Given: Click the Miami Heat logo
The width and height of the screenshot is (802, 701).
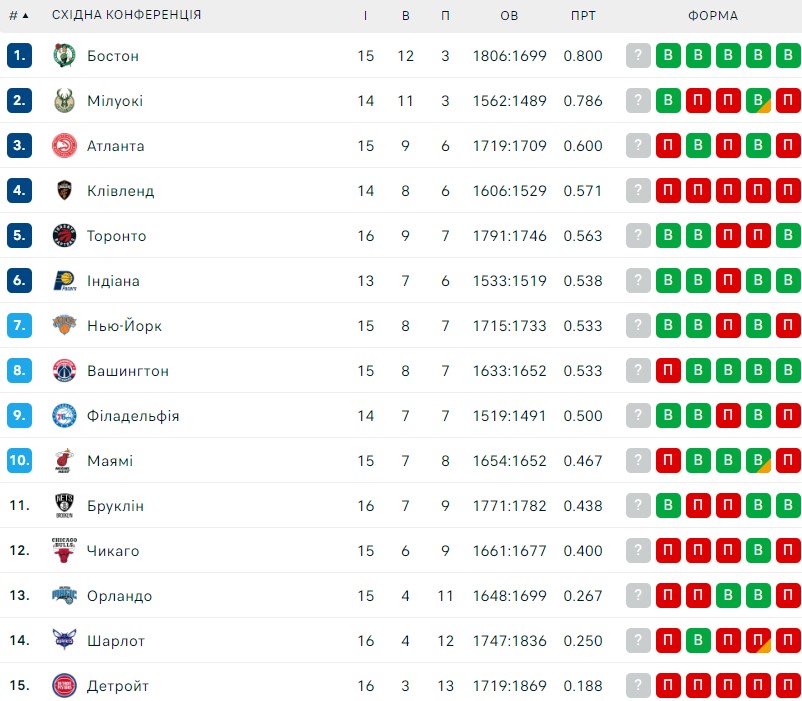Looking at the screenshot, I should 64,460.
